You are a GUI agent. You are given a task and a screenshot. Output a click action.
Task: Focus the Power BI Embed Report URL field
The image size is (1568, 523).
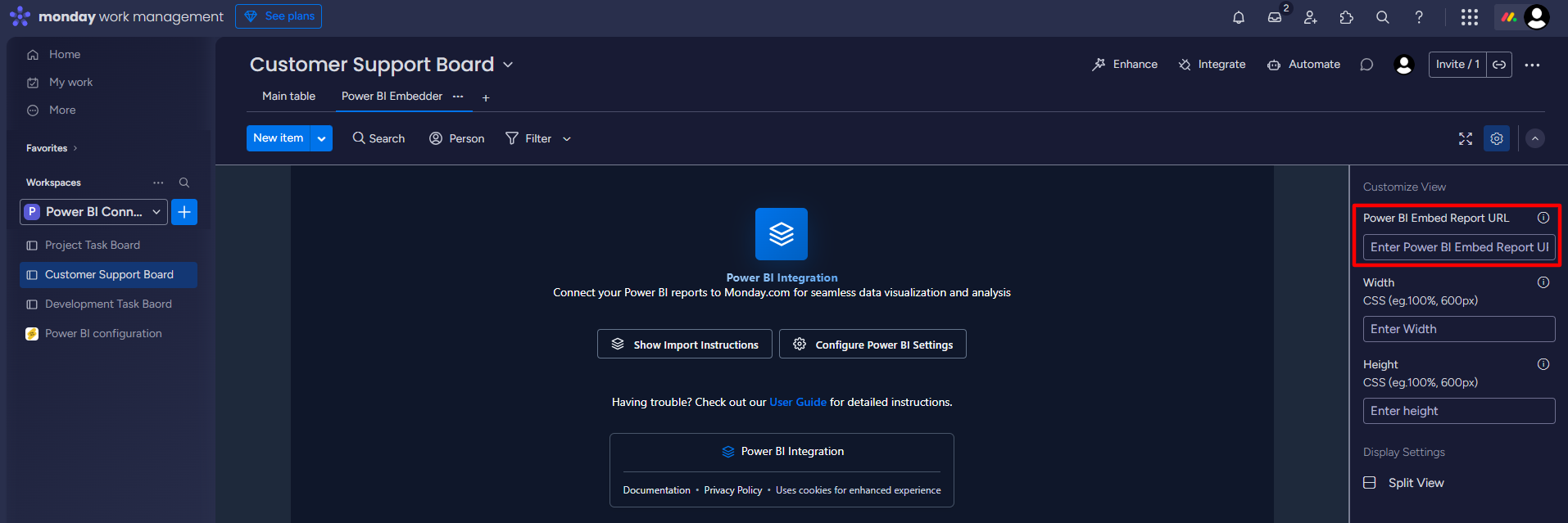1459,247
